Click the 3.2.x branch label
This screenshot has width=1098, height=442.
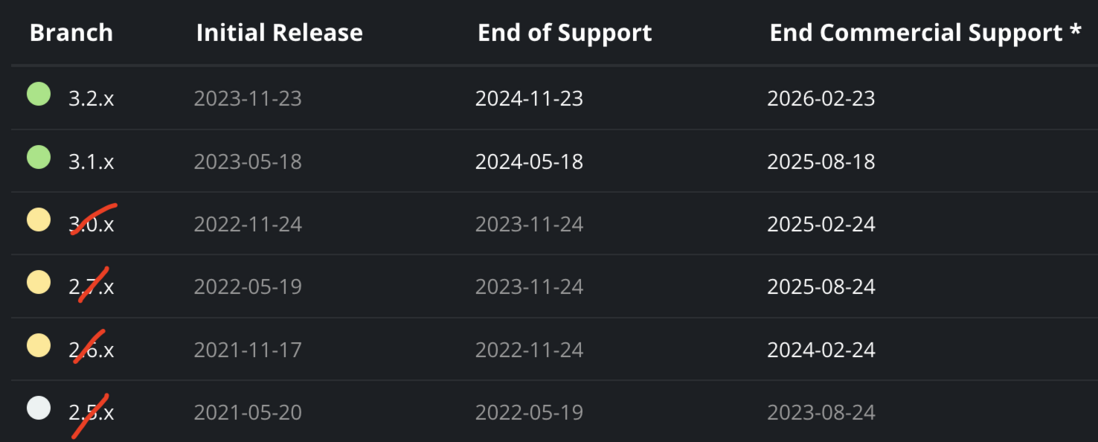pos(91,99)
